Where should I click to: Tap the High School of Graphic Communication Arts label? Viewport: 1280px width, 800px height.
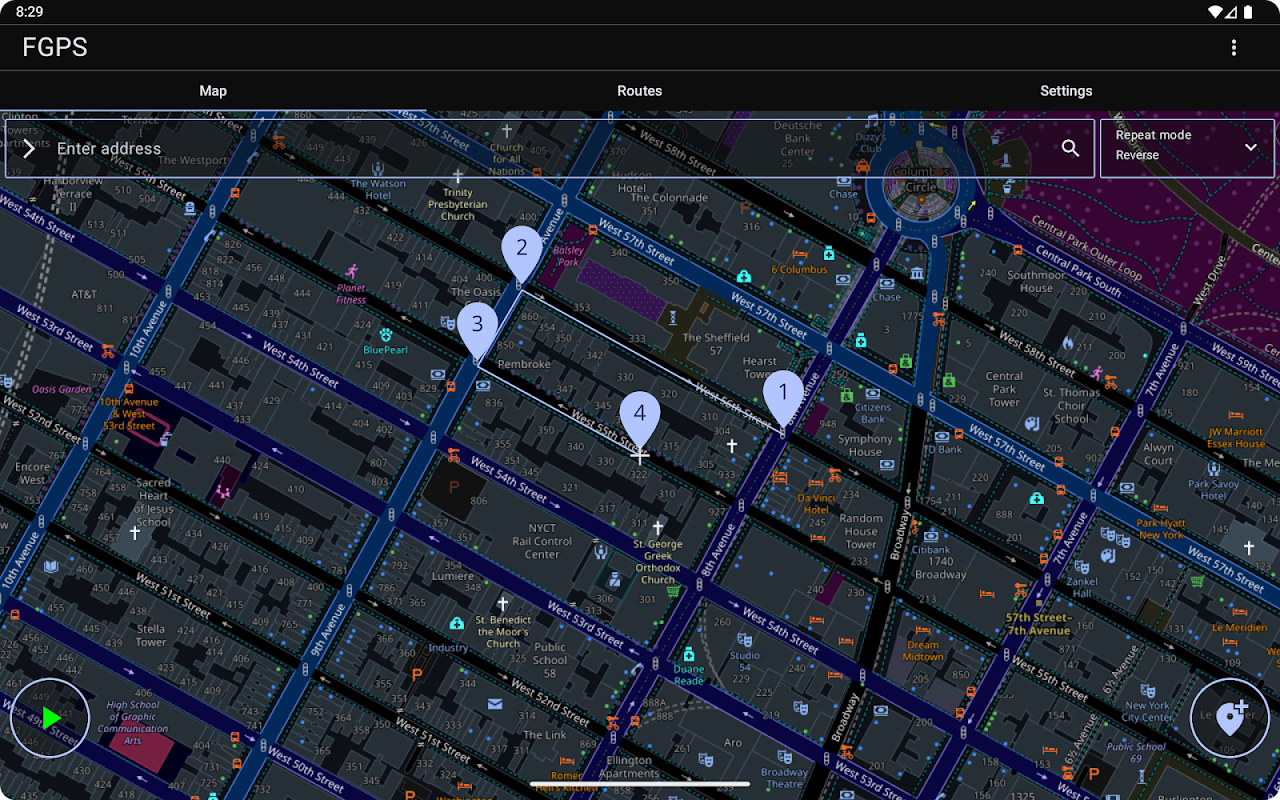coord(133,723)
